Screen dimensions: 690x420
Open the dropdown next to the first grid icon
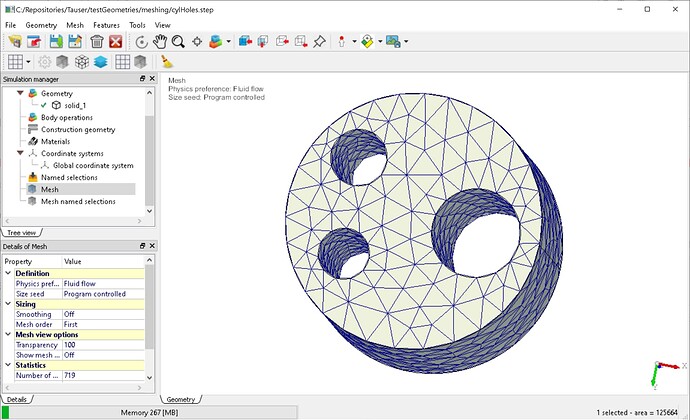click(x=28, y=62)
